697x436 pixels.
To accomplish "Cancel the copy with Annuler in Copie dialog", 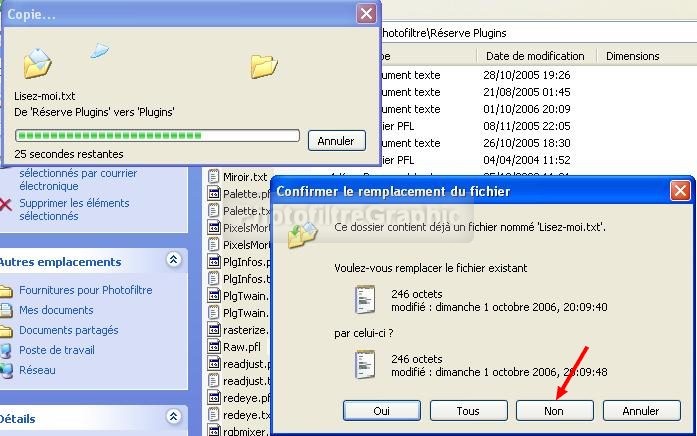I will (336, 141).
